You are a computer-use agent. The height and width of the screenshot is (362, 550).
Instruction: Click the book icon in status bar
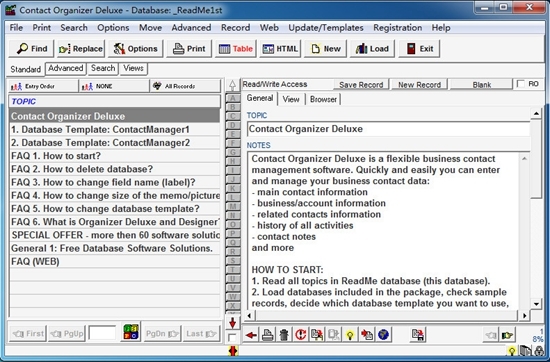pos(525,351)
